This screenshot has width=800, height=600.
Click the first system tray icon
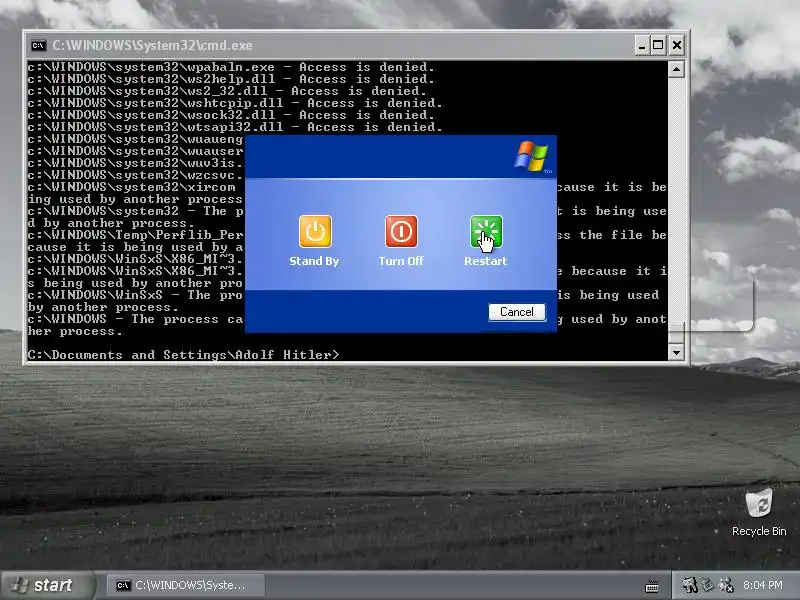tap(690, 585)
